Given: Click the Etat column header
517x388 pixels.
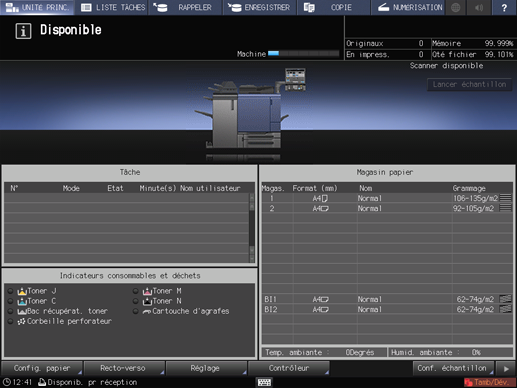Looking at the screenshot, I should 115,188.
